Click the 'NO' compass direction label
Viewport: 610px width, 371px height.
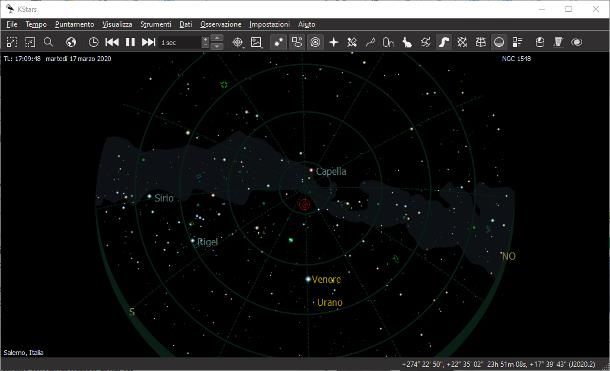tap(508, 256)
